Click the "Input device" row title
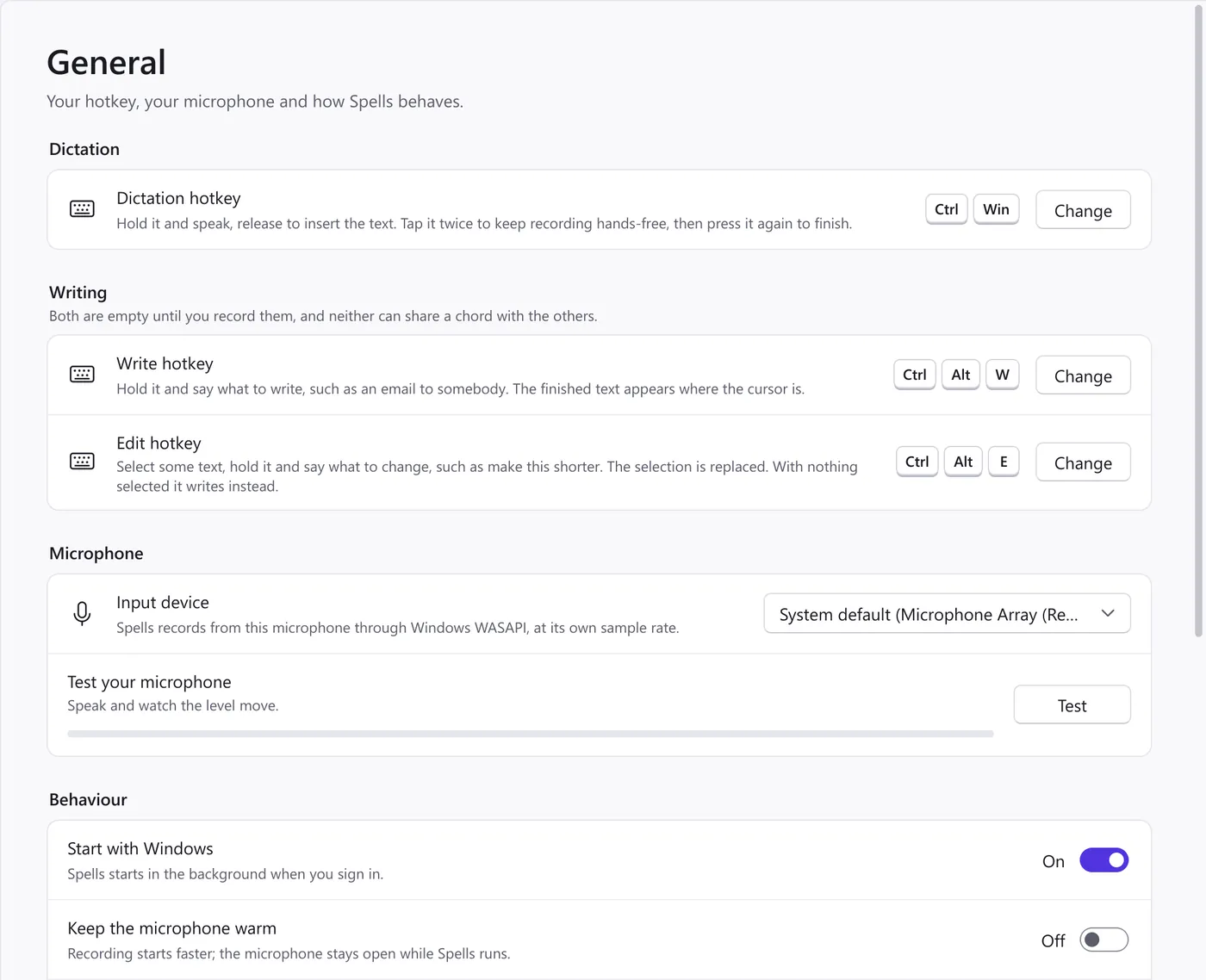 (163, 603)
